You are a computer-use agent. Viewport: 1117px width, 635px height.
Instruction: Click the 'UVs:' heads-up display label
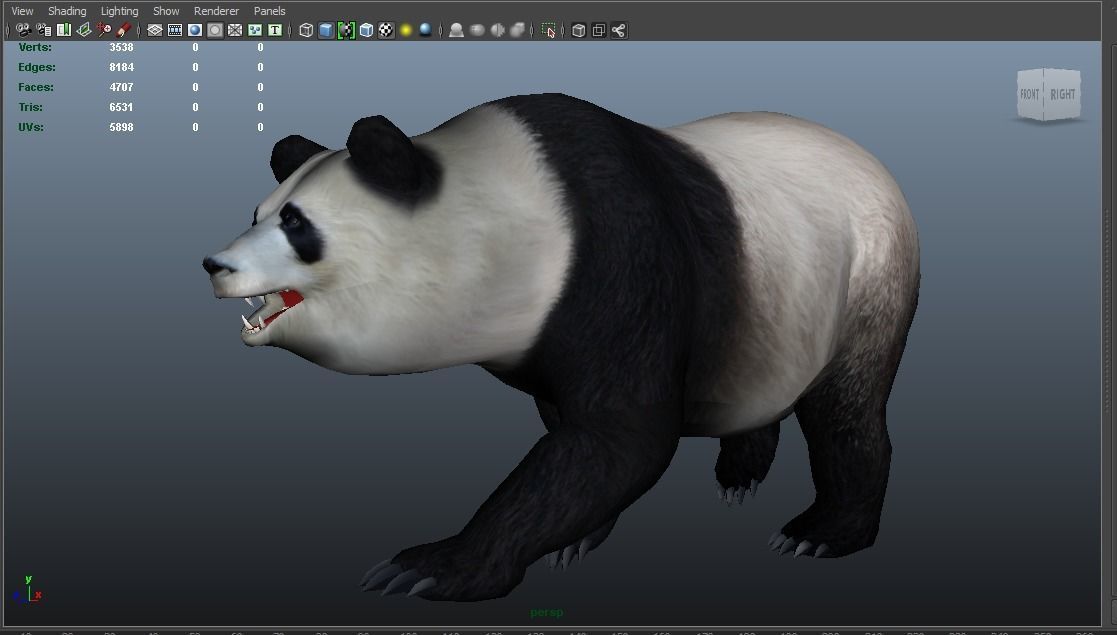click(x=31, y=127)
